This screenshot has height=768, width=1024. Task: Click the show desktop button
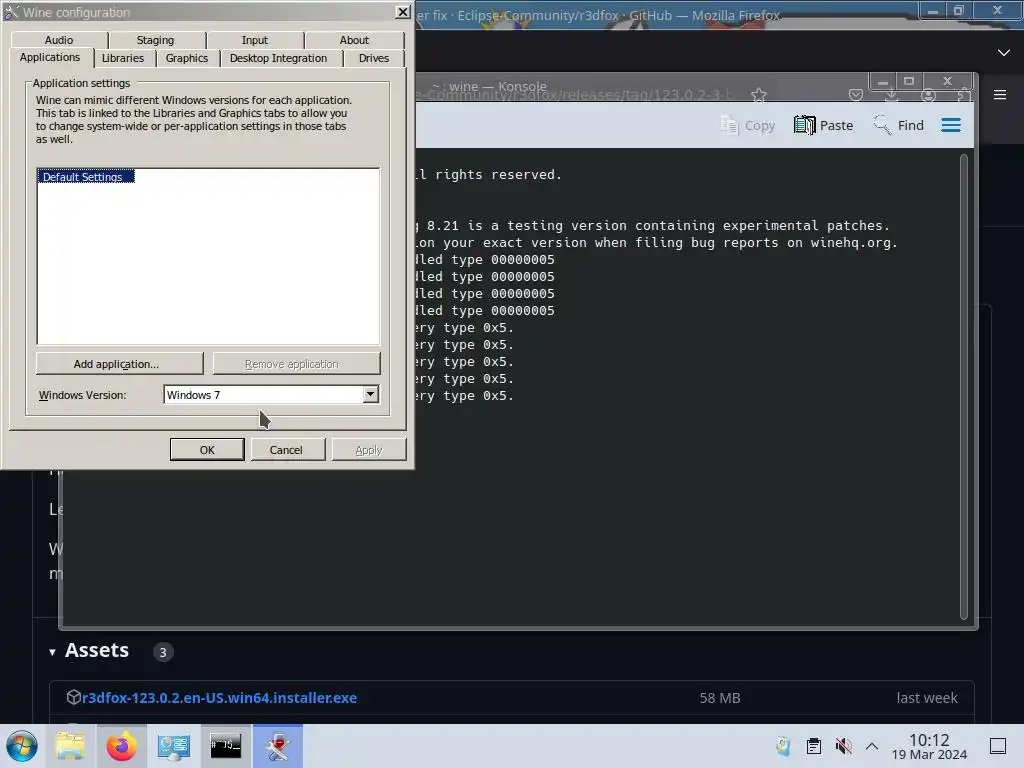click(x=998, y=746)
